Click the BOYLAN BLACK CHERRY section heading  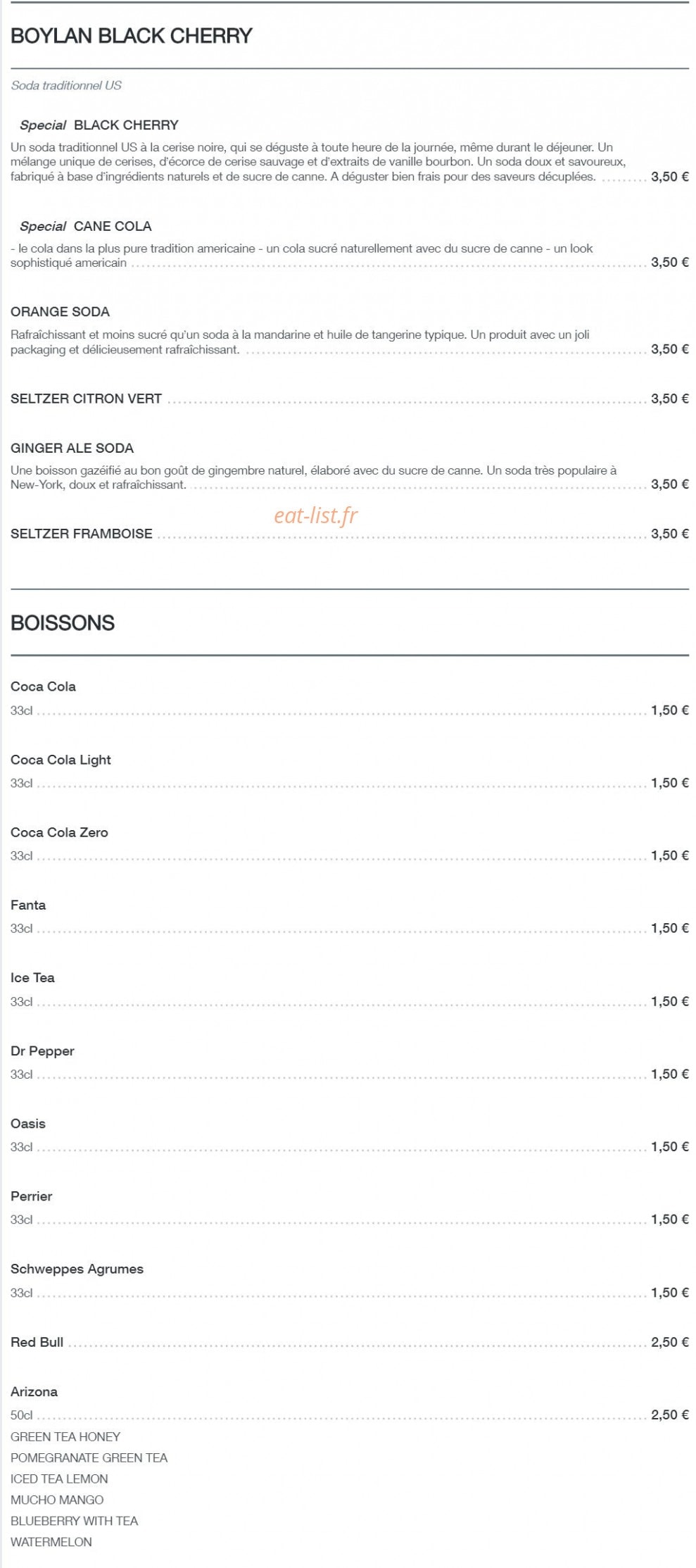point(132,36)
